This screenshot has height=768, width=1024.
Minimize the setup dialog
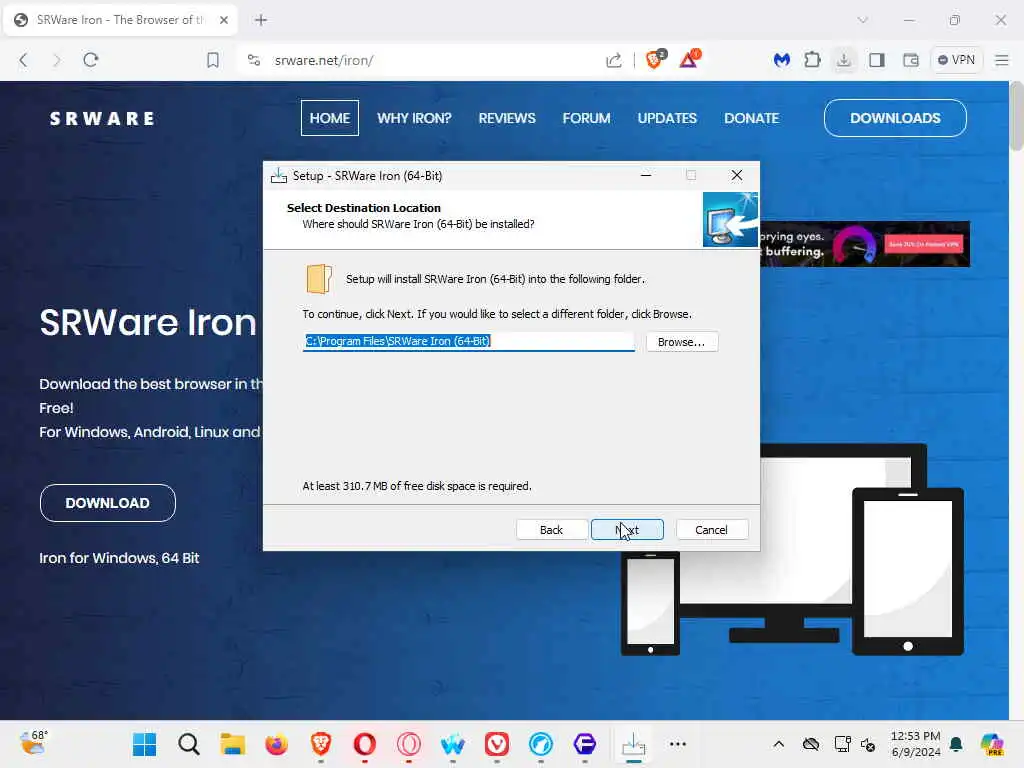(x=646, y=176)
